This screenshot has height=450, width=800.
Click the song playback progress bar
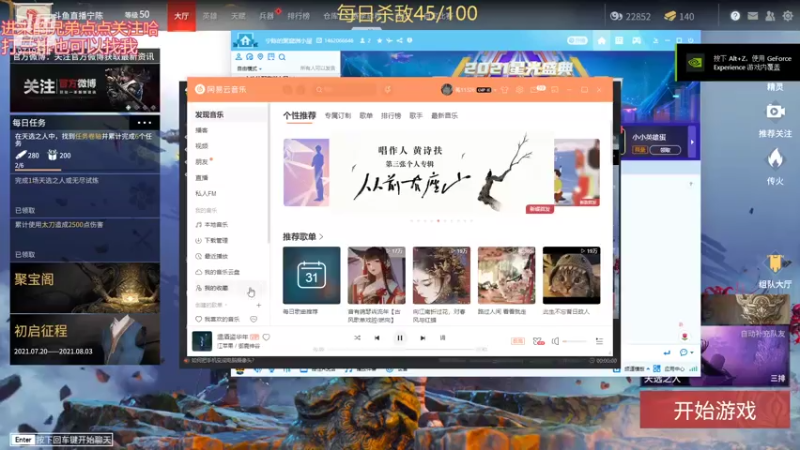[x=401, y=349]
